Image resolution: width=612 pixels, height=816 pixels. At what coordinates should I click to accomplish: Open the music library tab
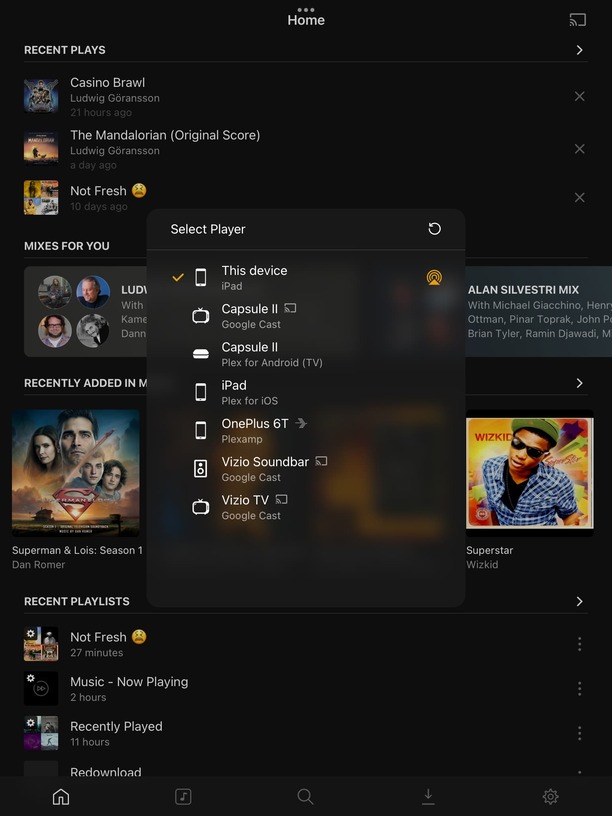183,796
